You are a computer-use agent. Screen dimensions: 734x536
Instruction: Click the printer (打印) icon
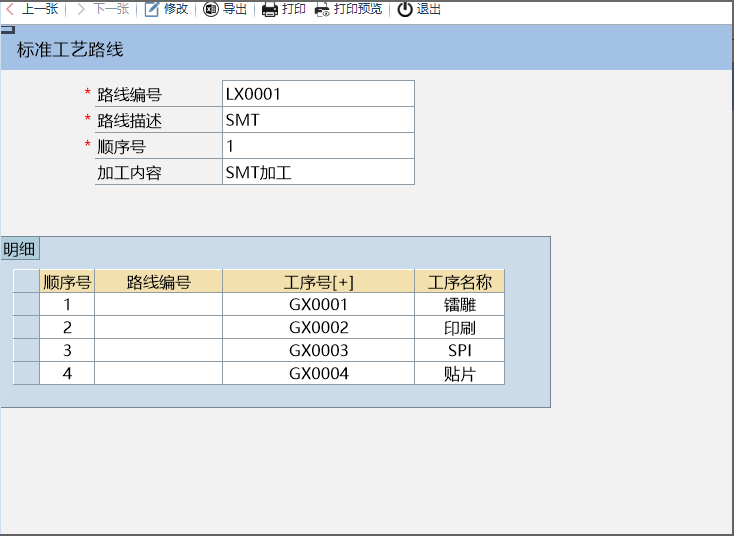click(270, 10)
